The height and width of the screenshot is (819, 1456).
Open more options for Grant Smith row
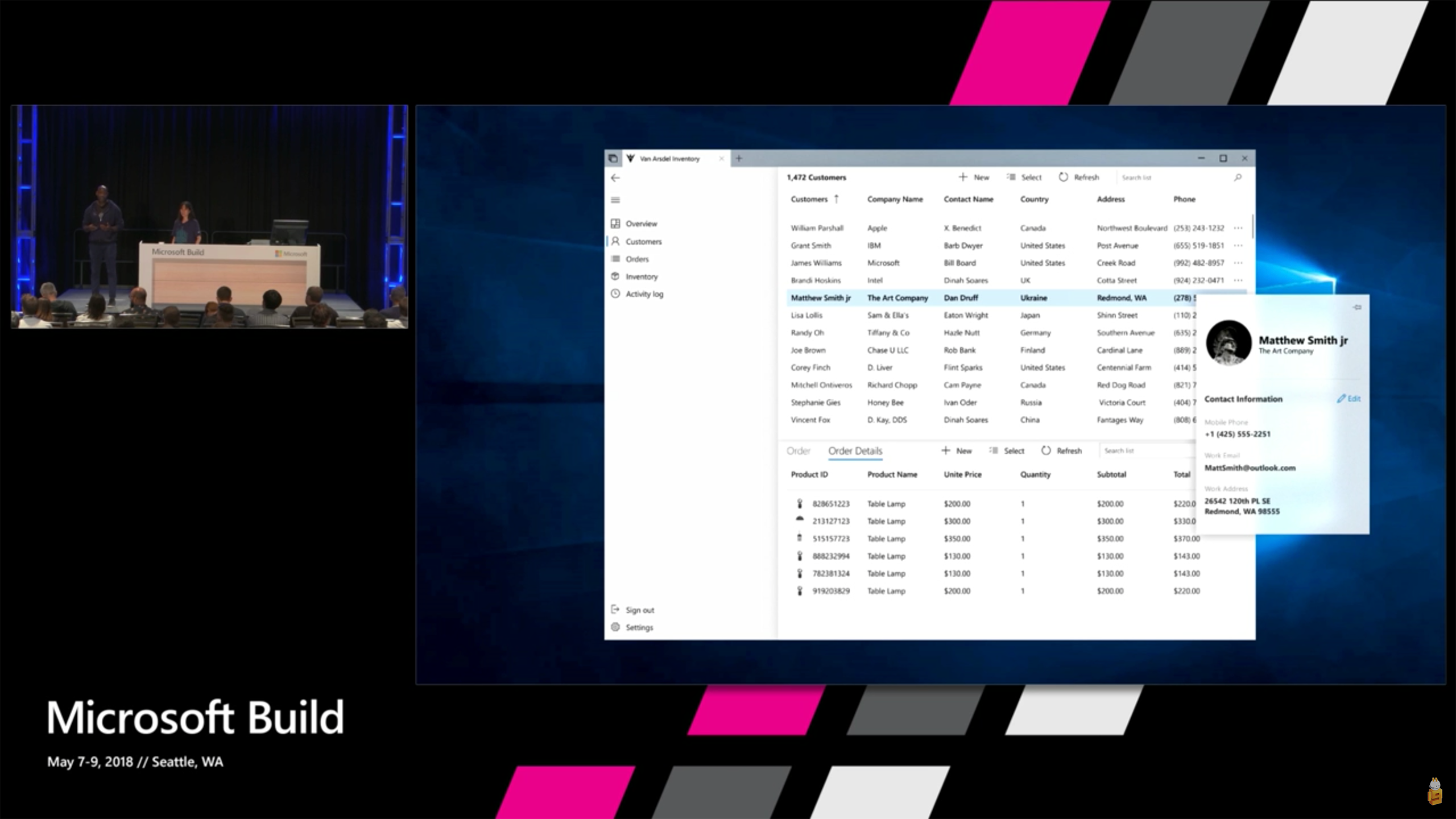pos(1238,246)
